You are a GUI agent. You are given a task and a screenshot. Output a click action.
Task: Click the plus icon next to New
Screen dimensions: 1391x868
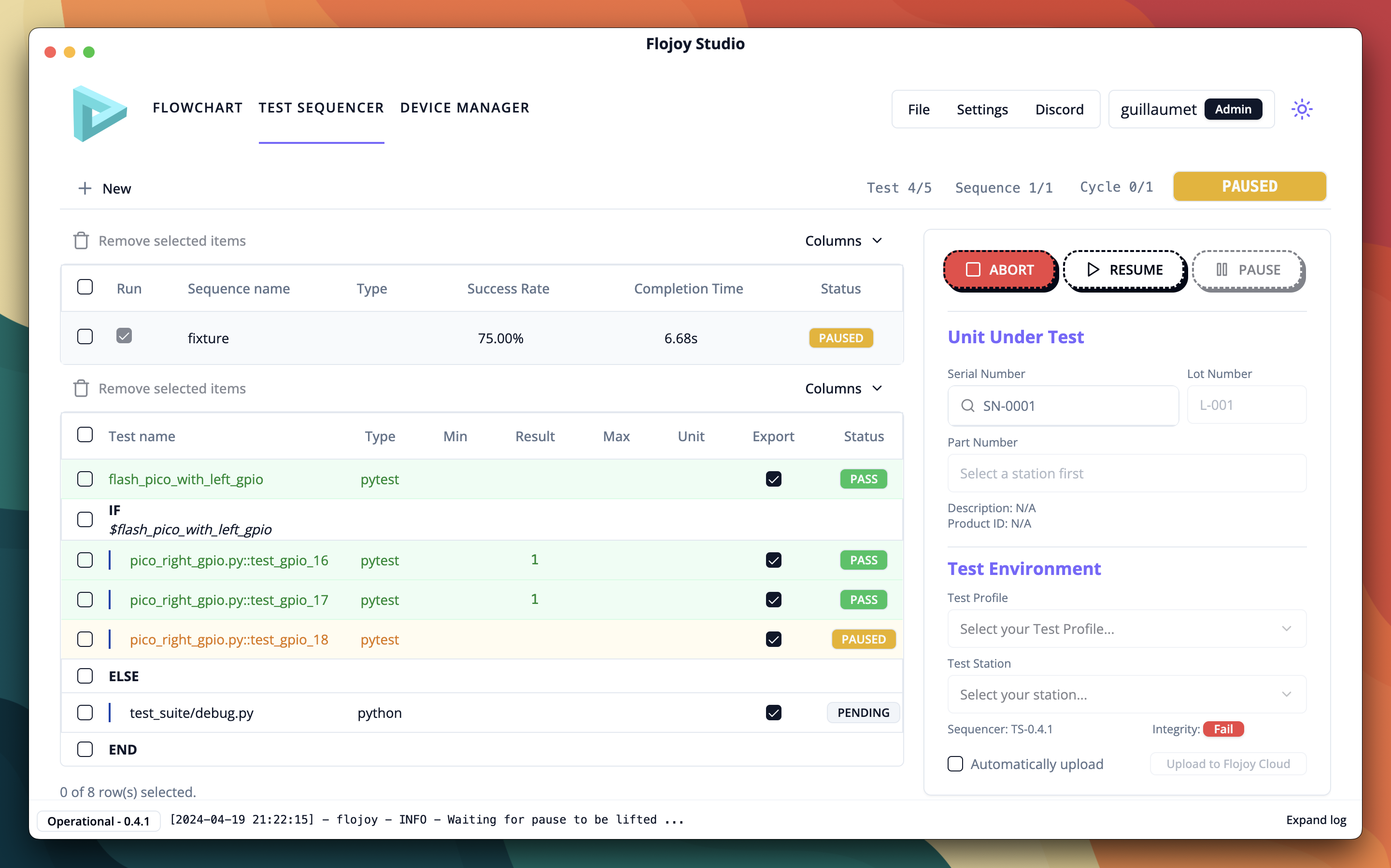[85, 188]
